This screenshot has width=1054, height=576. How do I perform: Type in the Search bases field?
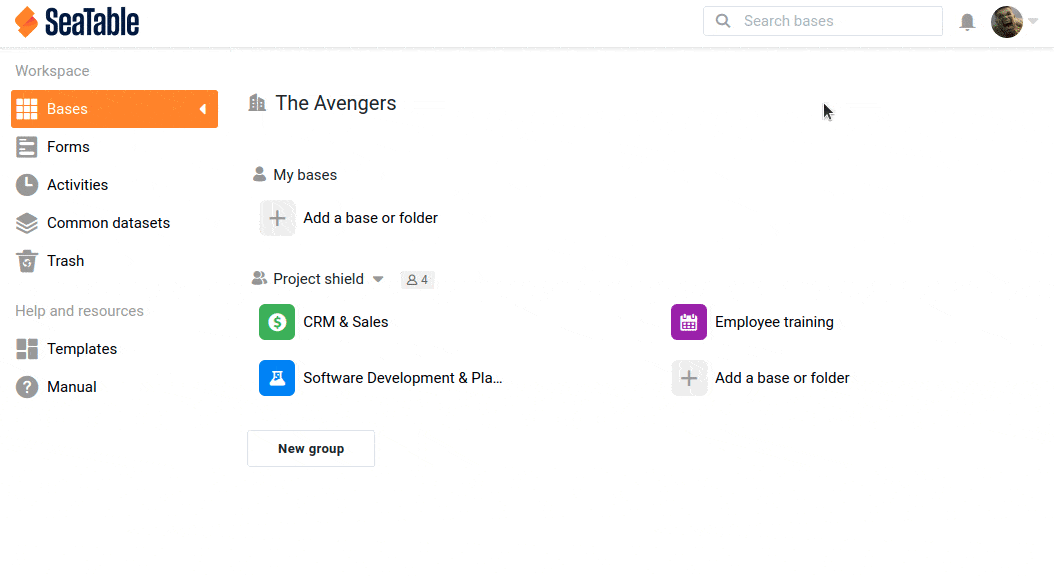[x=823, y=21]
